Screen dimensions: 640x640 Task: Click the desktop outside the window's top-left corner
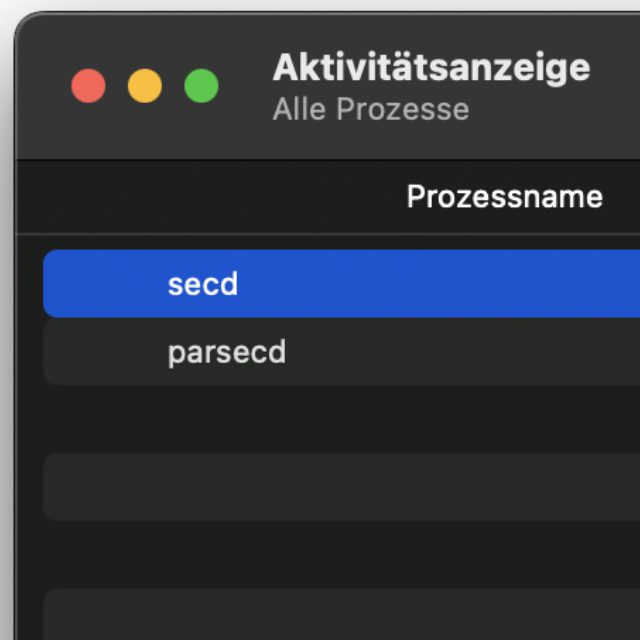coord(6,6)
